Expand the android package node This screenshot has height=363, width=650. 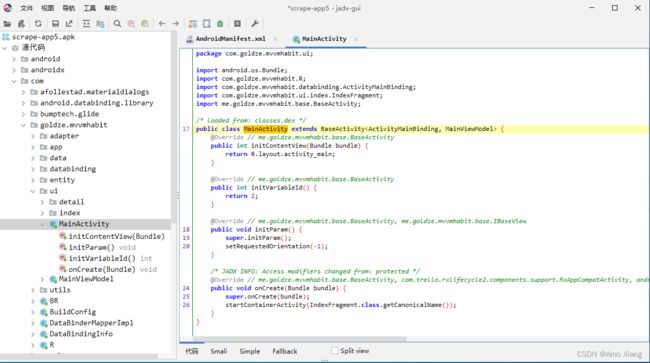tap(14, 59)
